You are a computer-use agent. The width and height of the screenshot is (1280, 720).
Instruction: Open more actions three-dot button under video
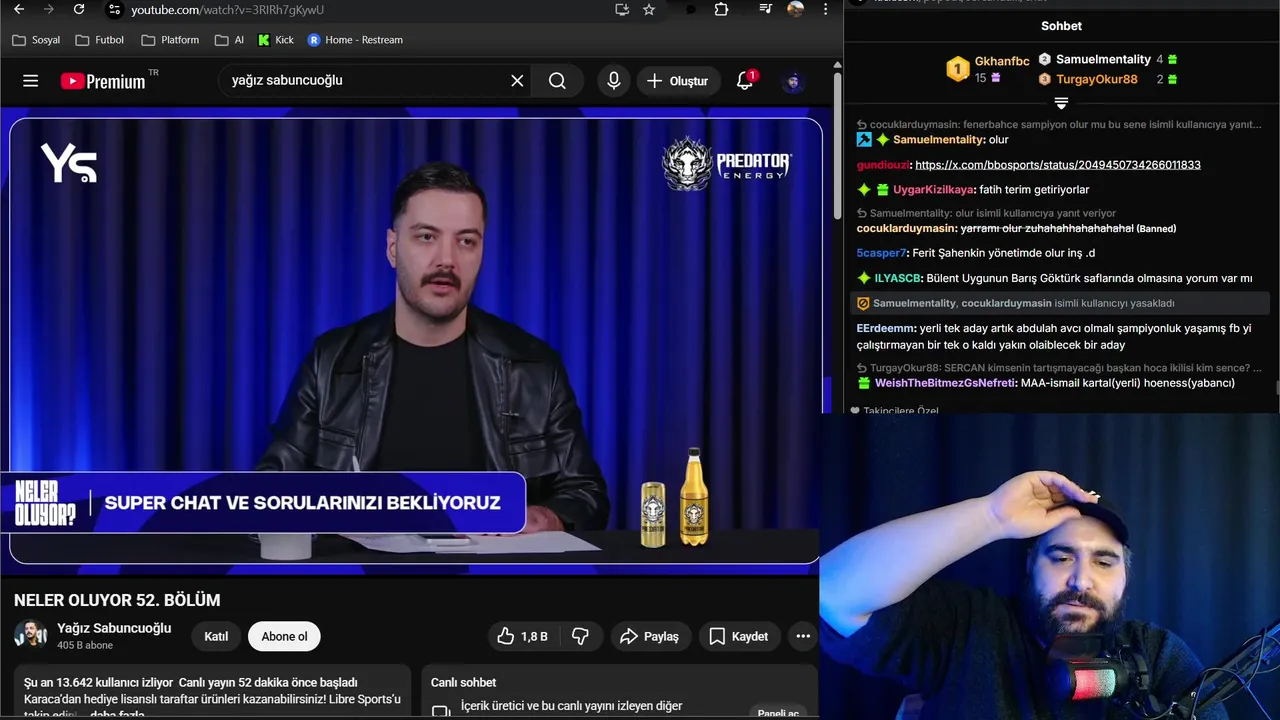tap(803, 636)
